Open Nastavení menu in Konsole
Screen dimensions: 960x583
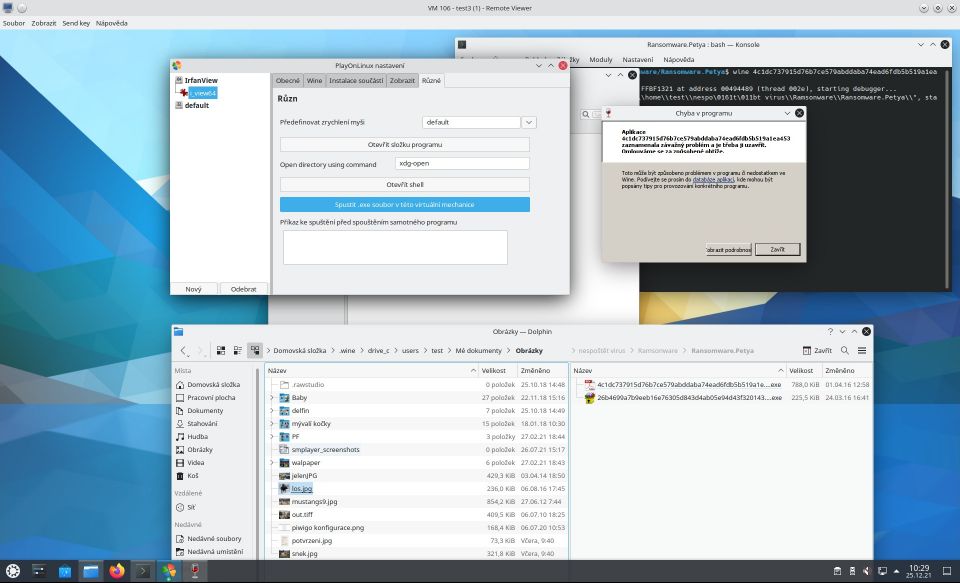pyautogui.click(x=637, y=59)
